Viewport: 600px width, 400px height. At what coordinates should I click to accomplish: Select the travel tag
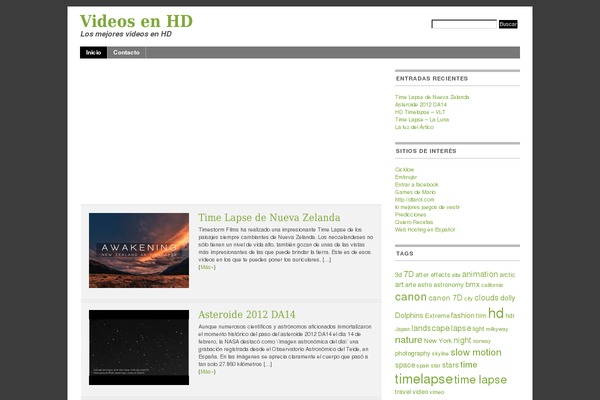(x=403, y=392)
